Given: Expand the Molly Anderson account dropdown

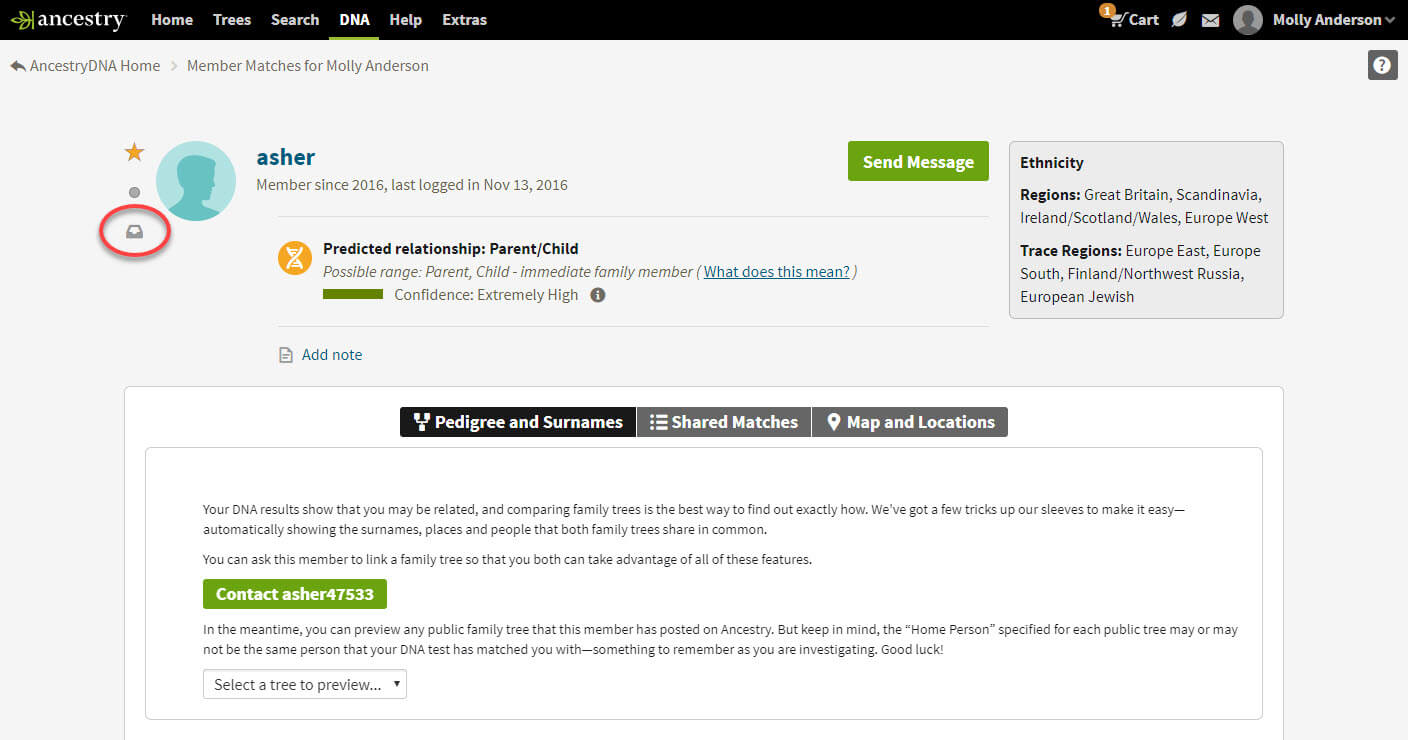Looking at the screenshot, I should 1333,20.
